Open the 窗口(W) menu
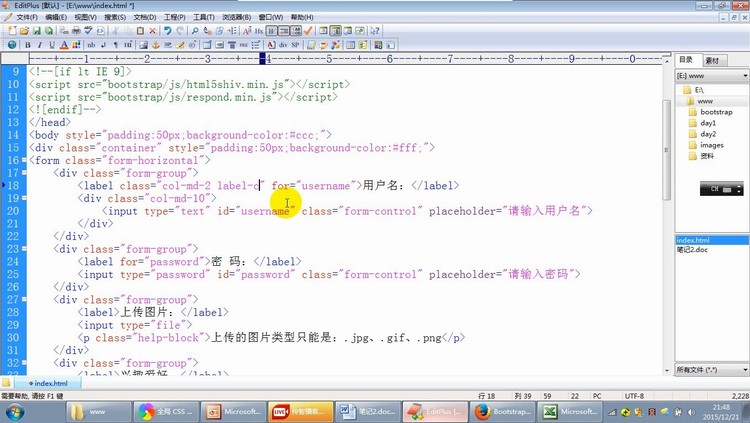The image size is (750, 423). [x=271, y=17]
